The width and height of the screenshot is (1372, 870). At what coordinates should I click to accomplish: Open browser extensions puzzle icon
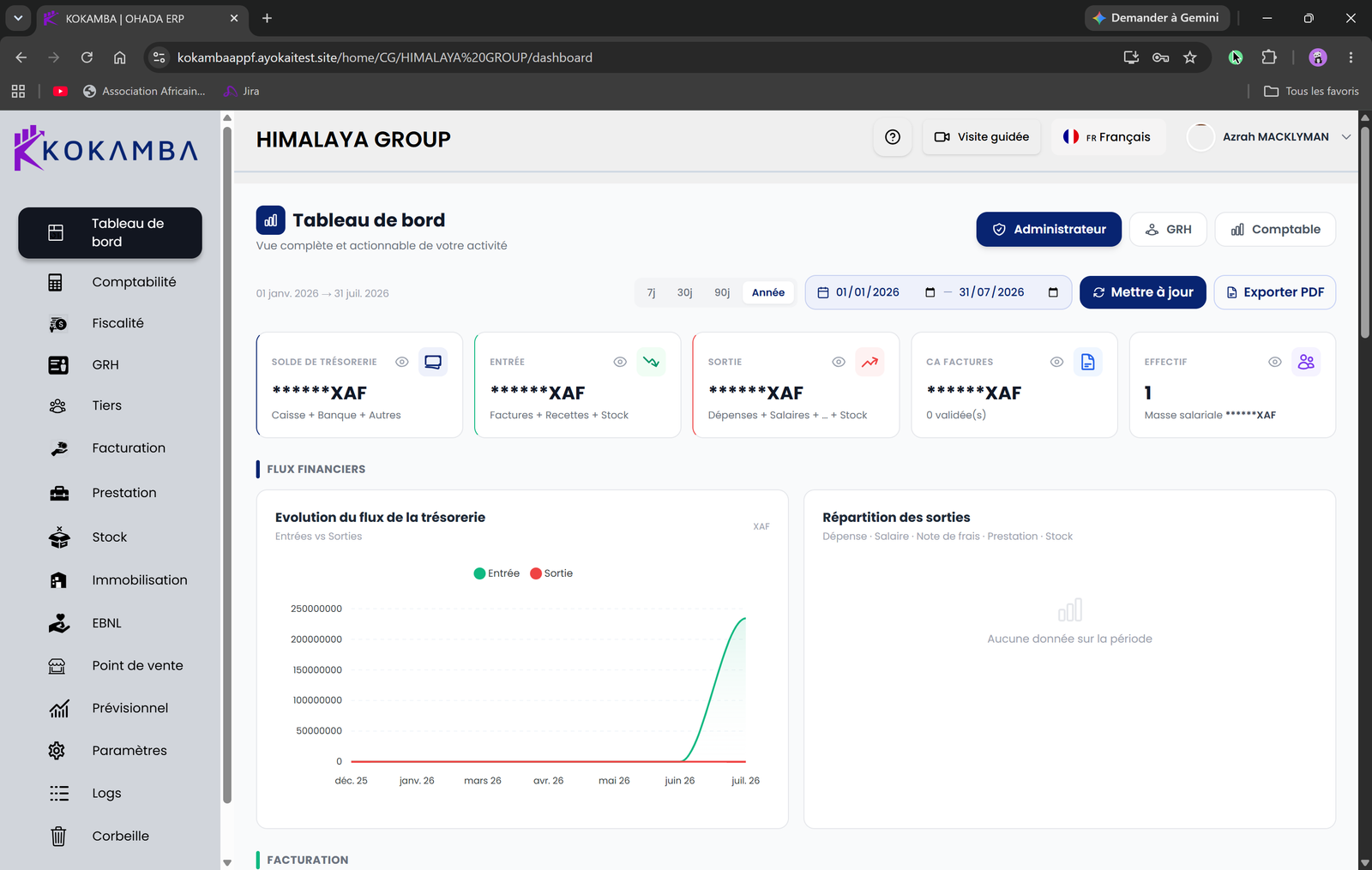pyautogui.click(x=1269, y=57)
